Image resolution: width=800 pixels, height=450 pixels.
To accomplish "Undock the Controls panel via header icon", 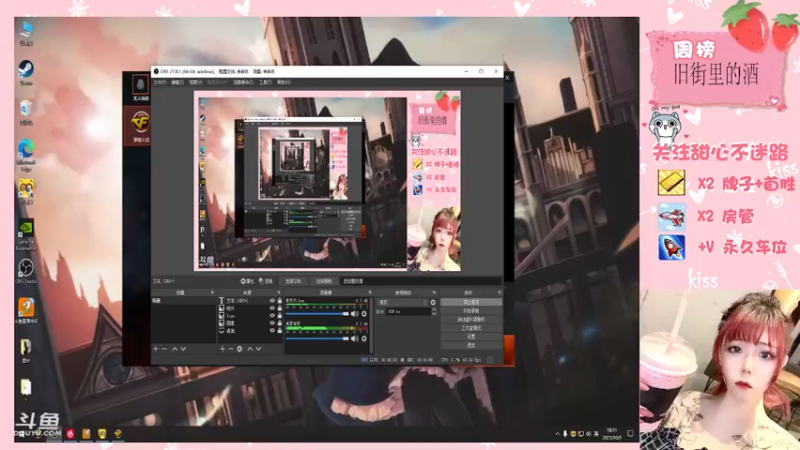I will (x=499, y=292).
